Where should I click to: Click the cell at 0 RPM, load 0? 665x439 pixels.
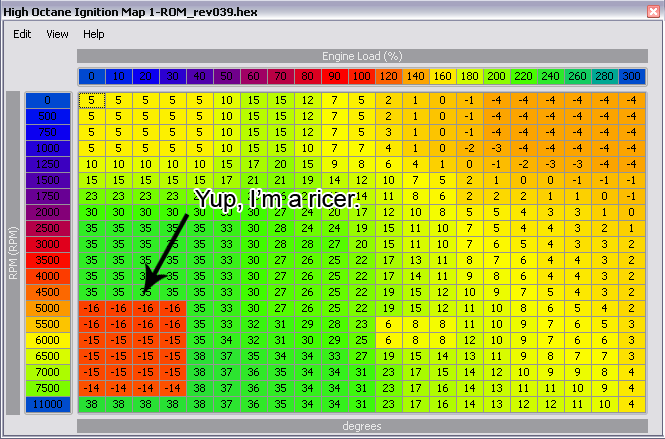(x=91, y=99)
